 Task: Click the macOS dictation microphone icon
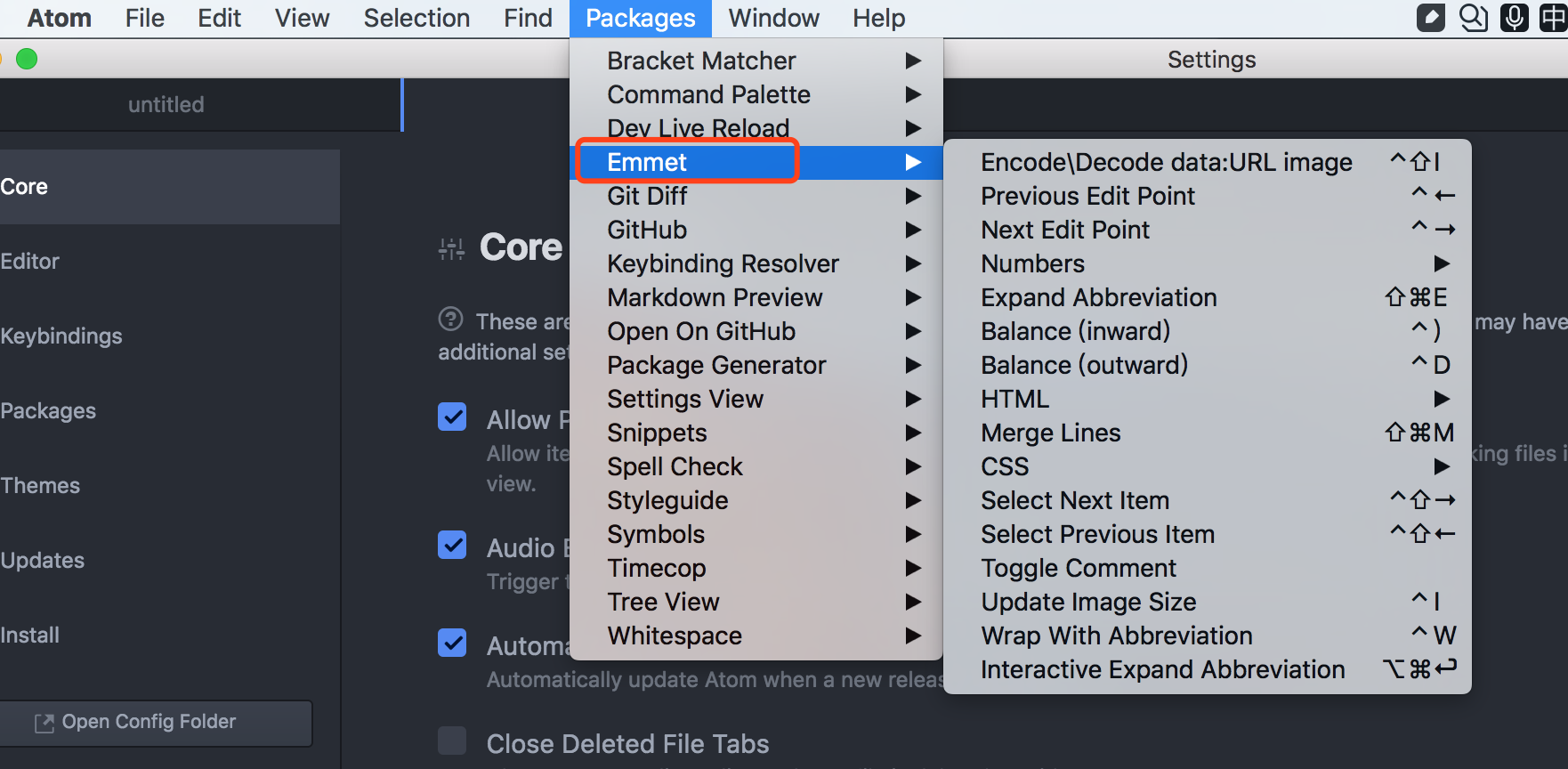(x=1514, y=18)
